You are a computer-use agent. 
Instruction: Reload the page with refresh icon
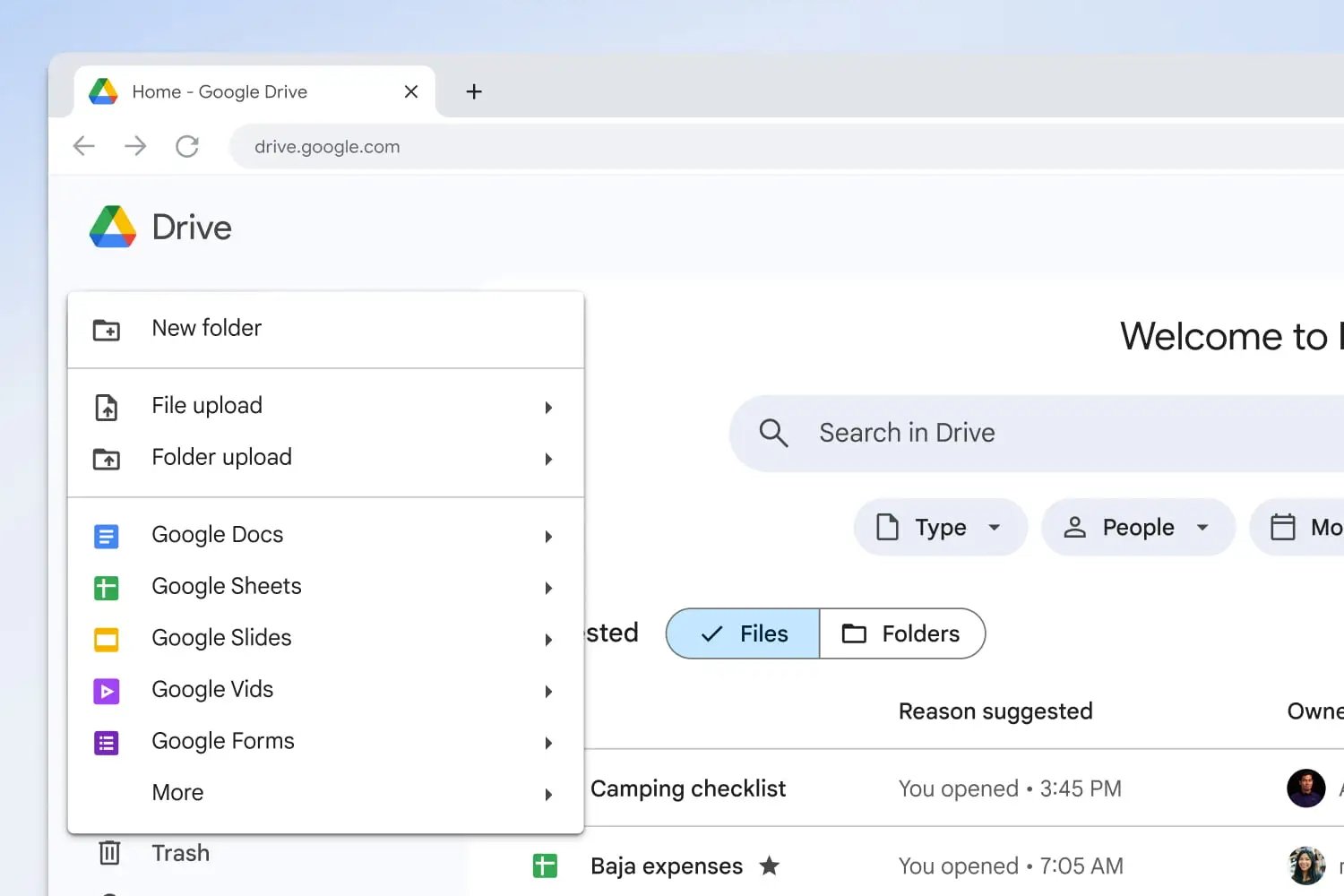(x=187, y=146)
